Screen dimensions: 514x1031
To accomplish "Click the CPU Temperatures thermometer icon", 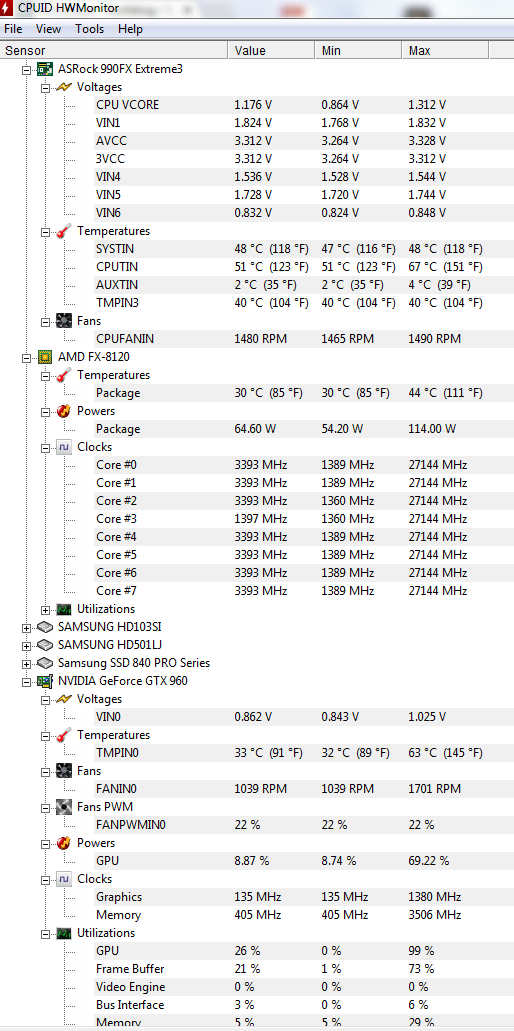I will point(64,375).
